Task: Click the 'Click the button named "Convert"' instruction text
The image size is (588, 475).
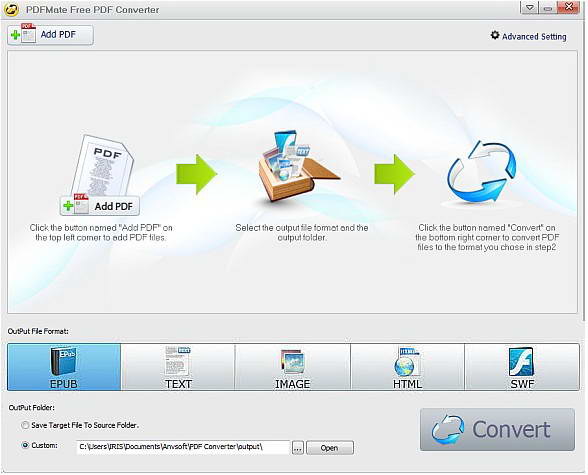Action: [x=487, y=237]
